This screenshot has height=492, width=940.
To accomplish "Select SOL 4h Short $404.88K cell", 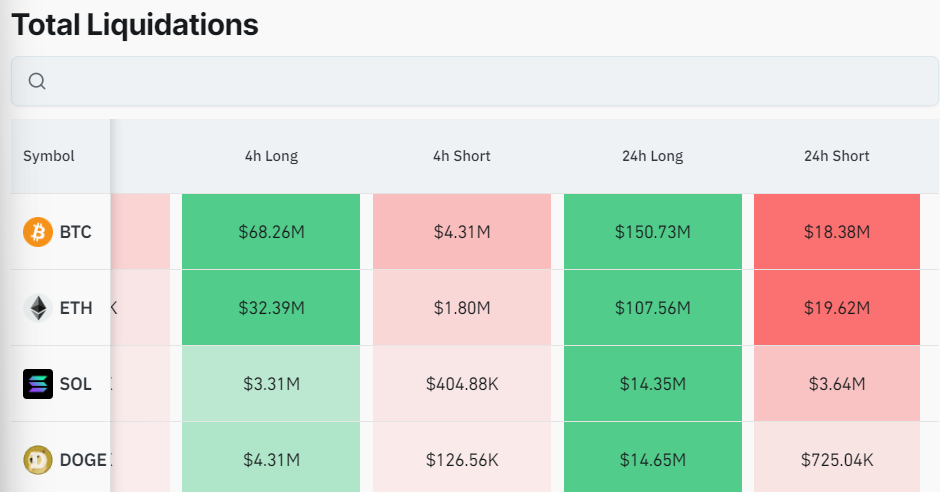I will coord(461,384).
